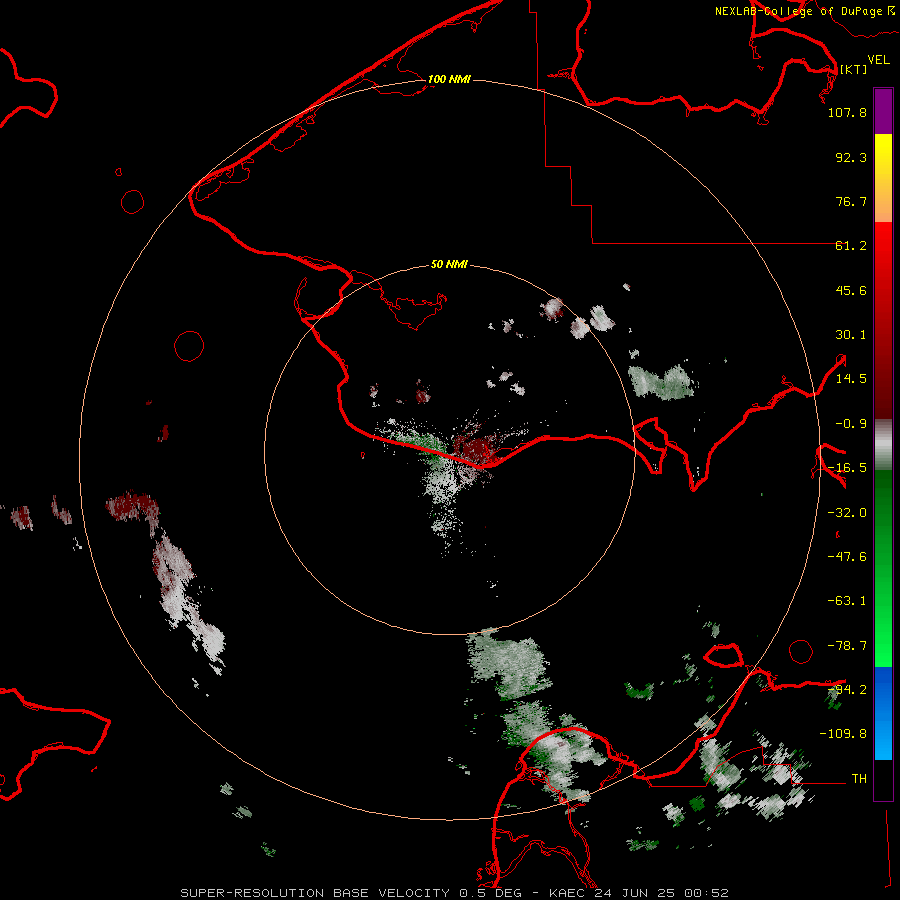Click the yellow-orange segment of the color bar
This screenshot has width=900, height=900.
[x=883, y=178]
